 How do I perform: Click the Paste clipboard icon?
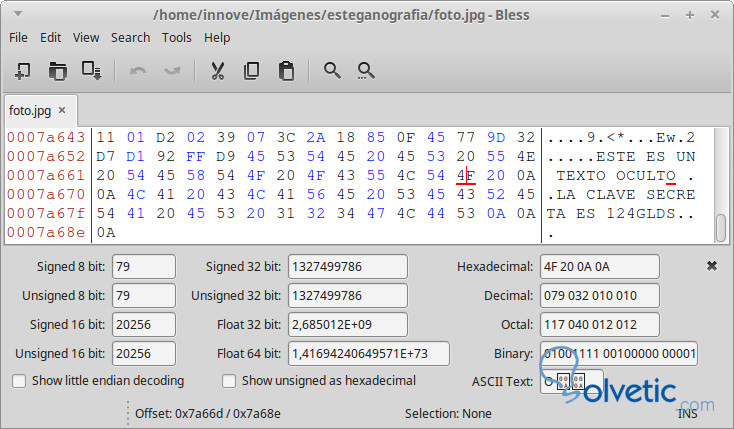[x=286, y=71]
